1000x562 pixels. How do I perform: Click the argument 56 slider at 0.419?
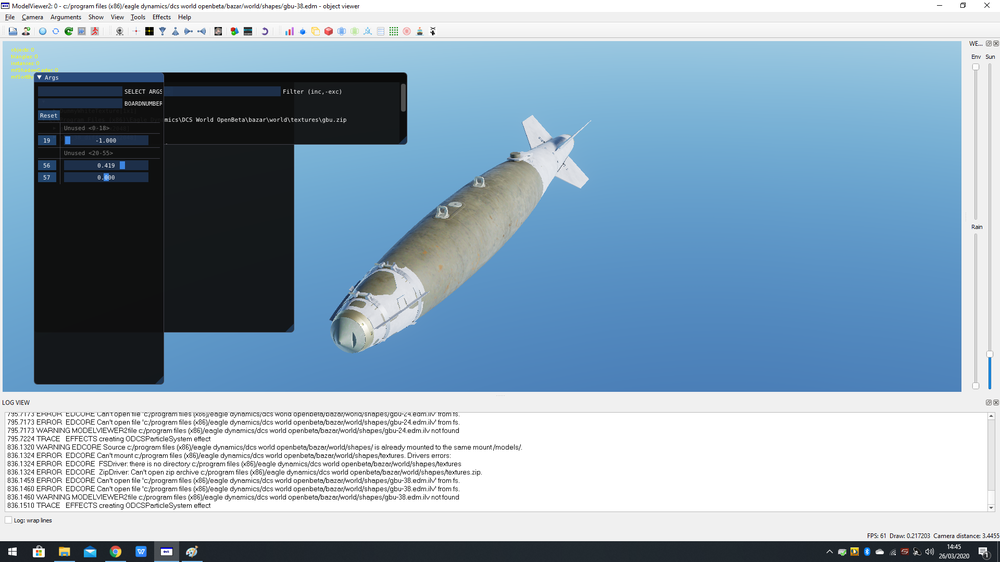[106, 165]
